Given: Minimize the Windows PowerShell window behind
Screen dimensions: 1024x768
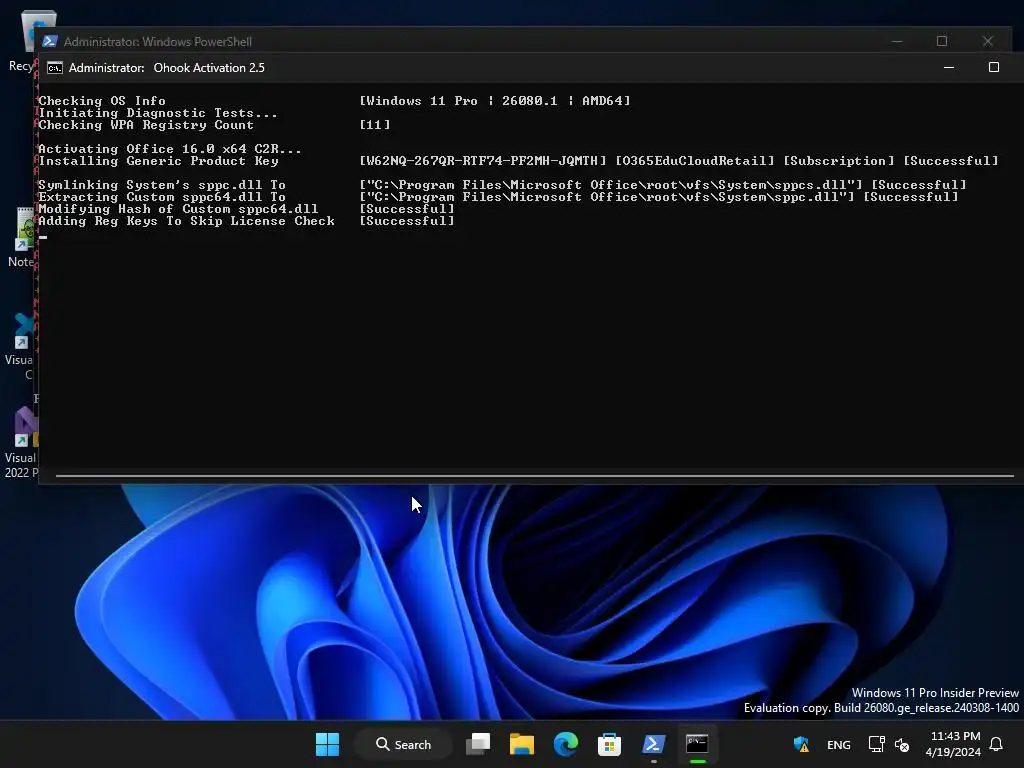Looking at the screenshot, I should point(897,41).
